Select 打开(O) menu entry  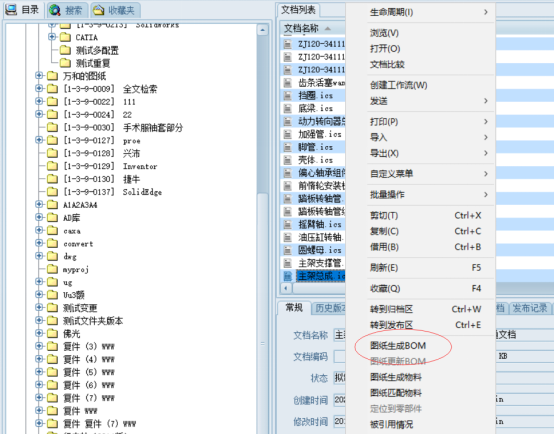point(385,48)
